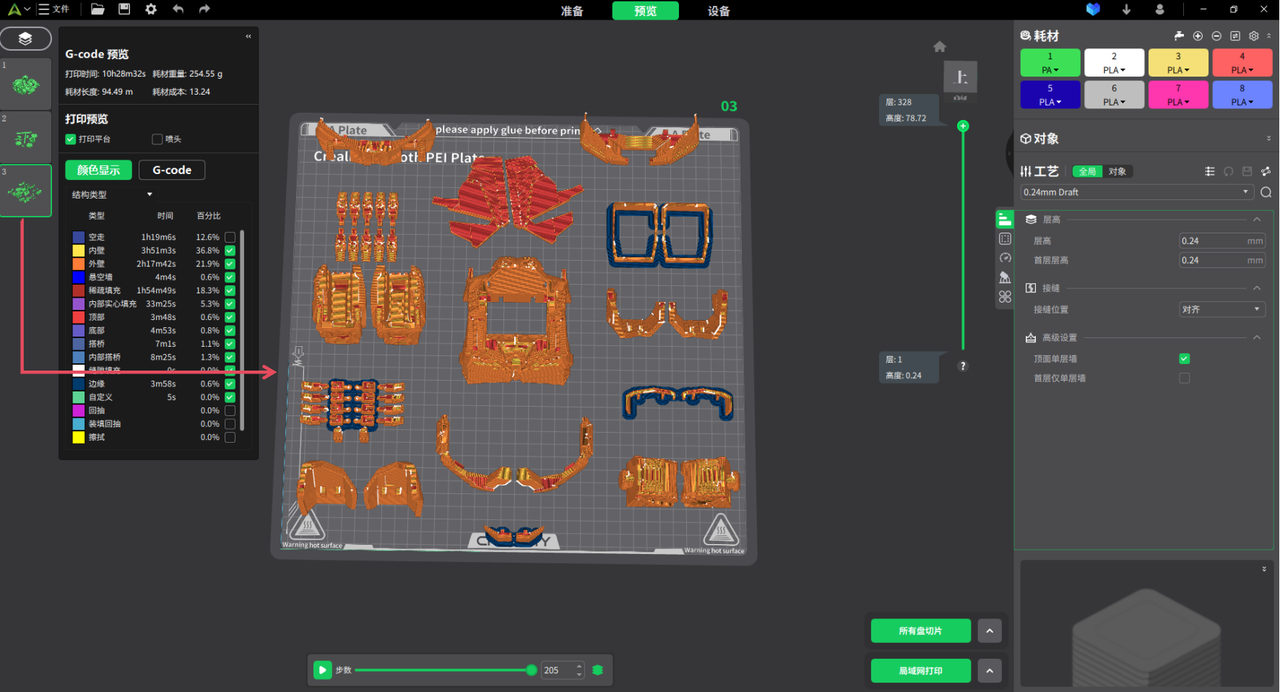This screenshot has height=692, width=1280.
Task: Switch to the 设备 tab
Action: [x=719, y=11]
